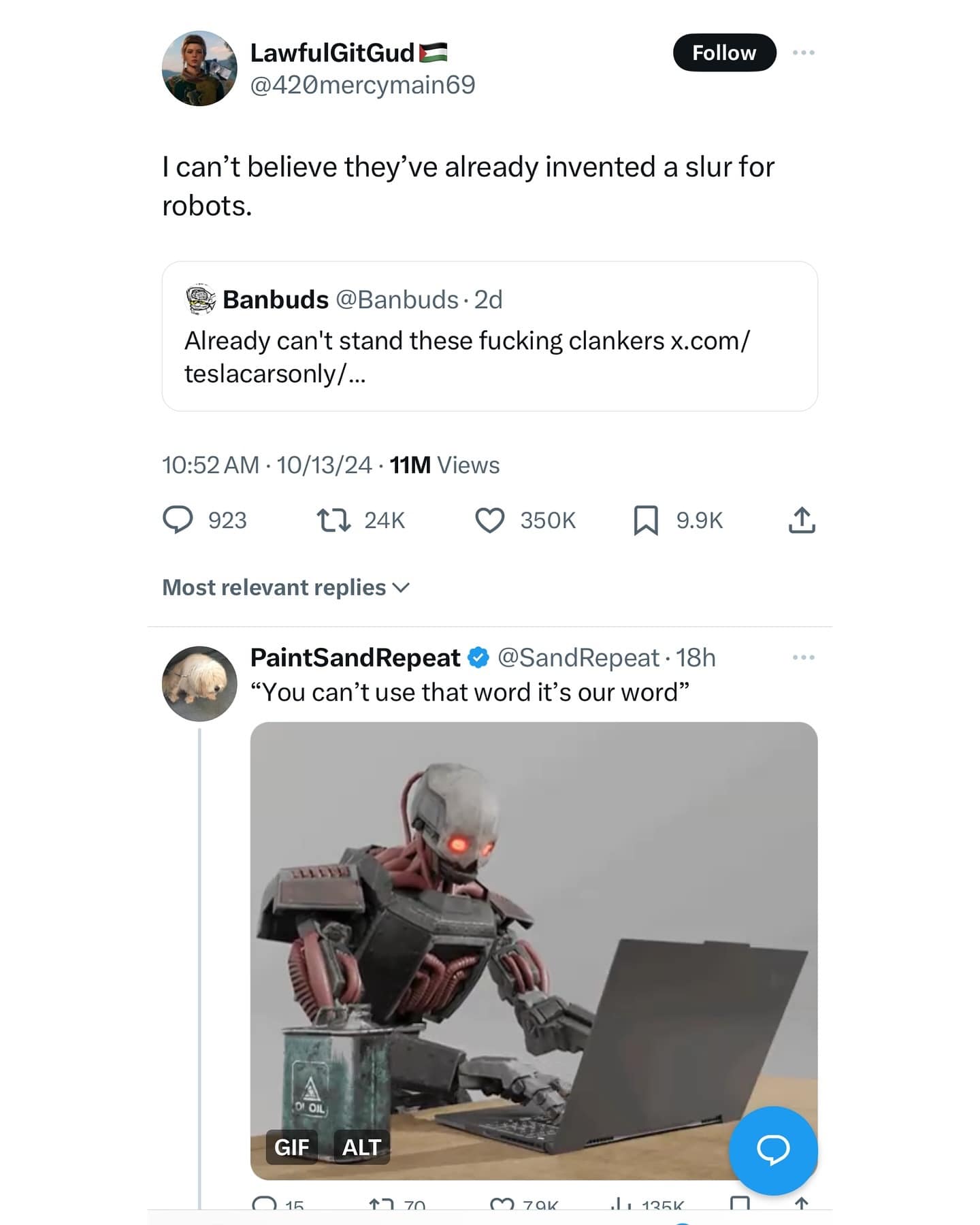Play the robot typing on laptop GIF
This screenshot has width=980, height=1225.
tap(534, 939)
